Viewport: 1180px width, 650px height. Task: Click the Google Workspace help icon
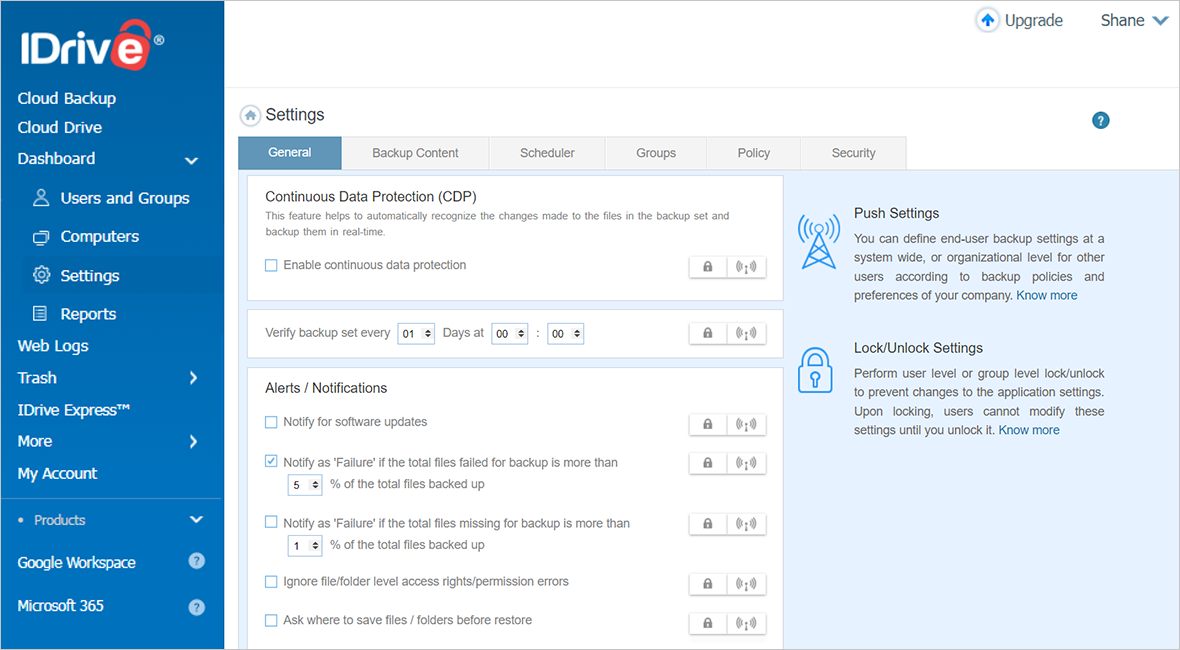point(197,561)
